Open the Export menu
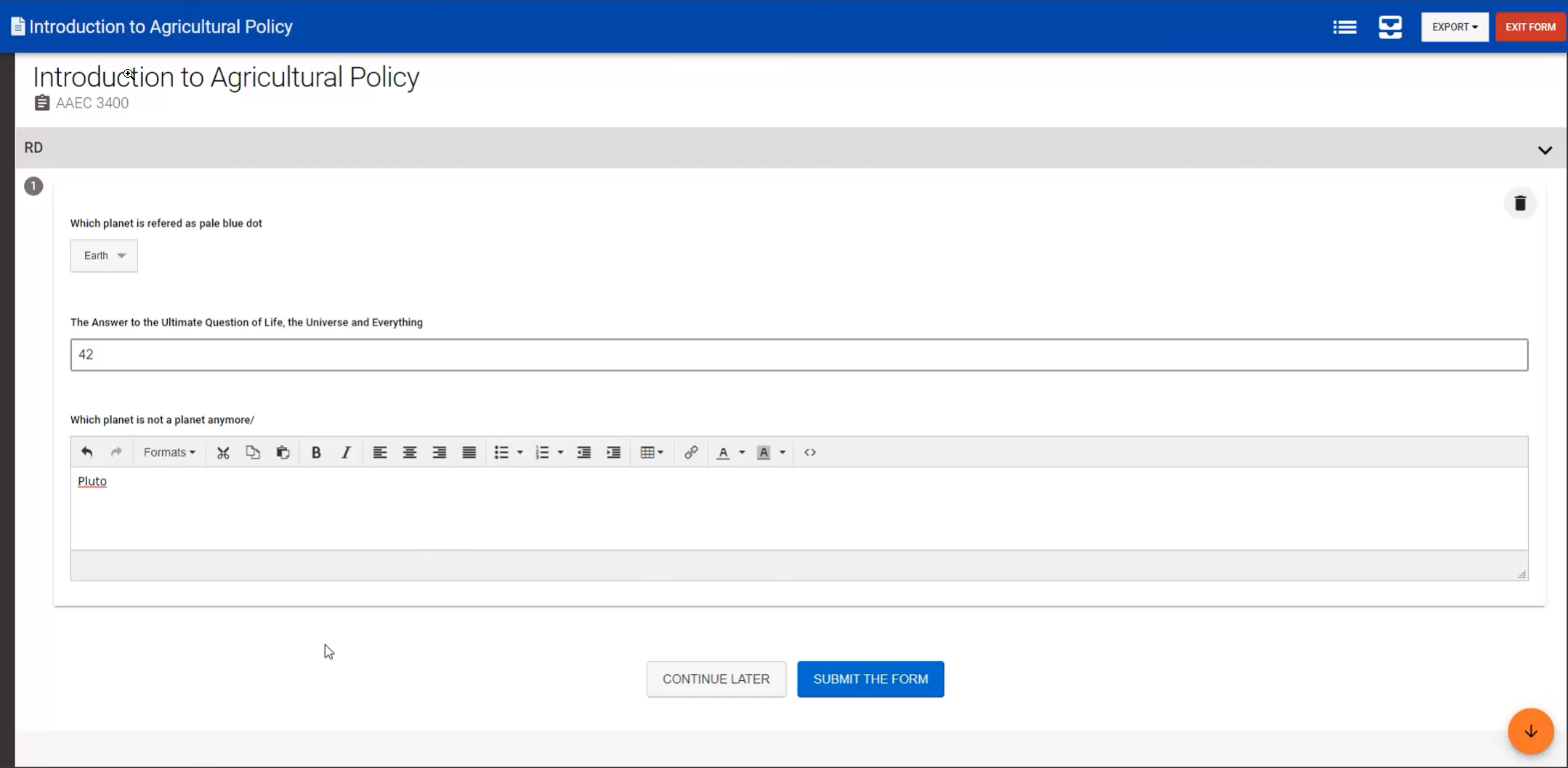 click(x=1454, y=27)
